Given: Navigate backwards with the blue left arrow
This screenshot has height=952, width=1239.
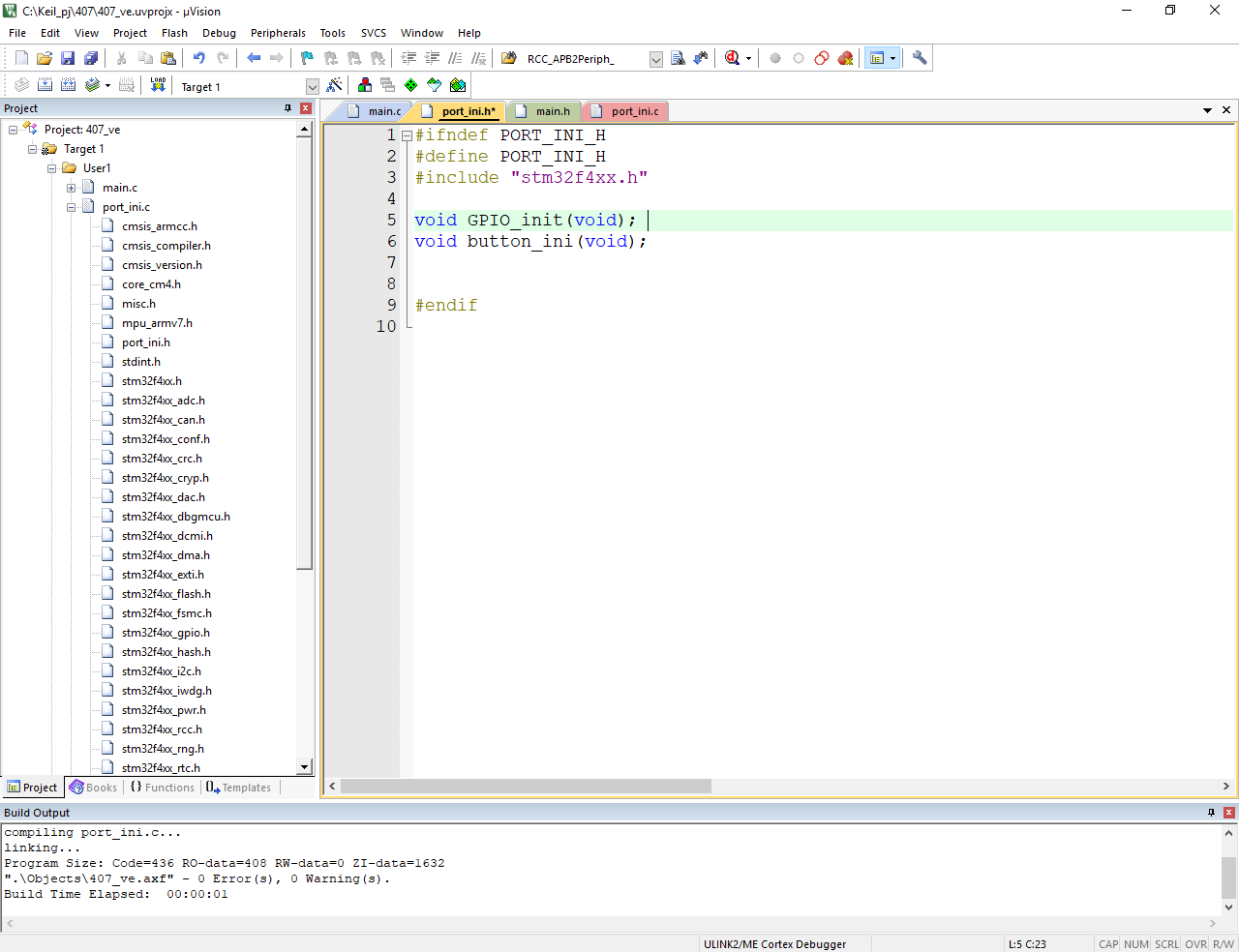Looking at the screenshot, I should tap(254, 58).
